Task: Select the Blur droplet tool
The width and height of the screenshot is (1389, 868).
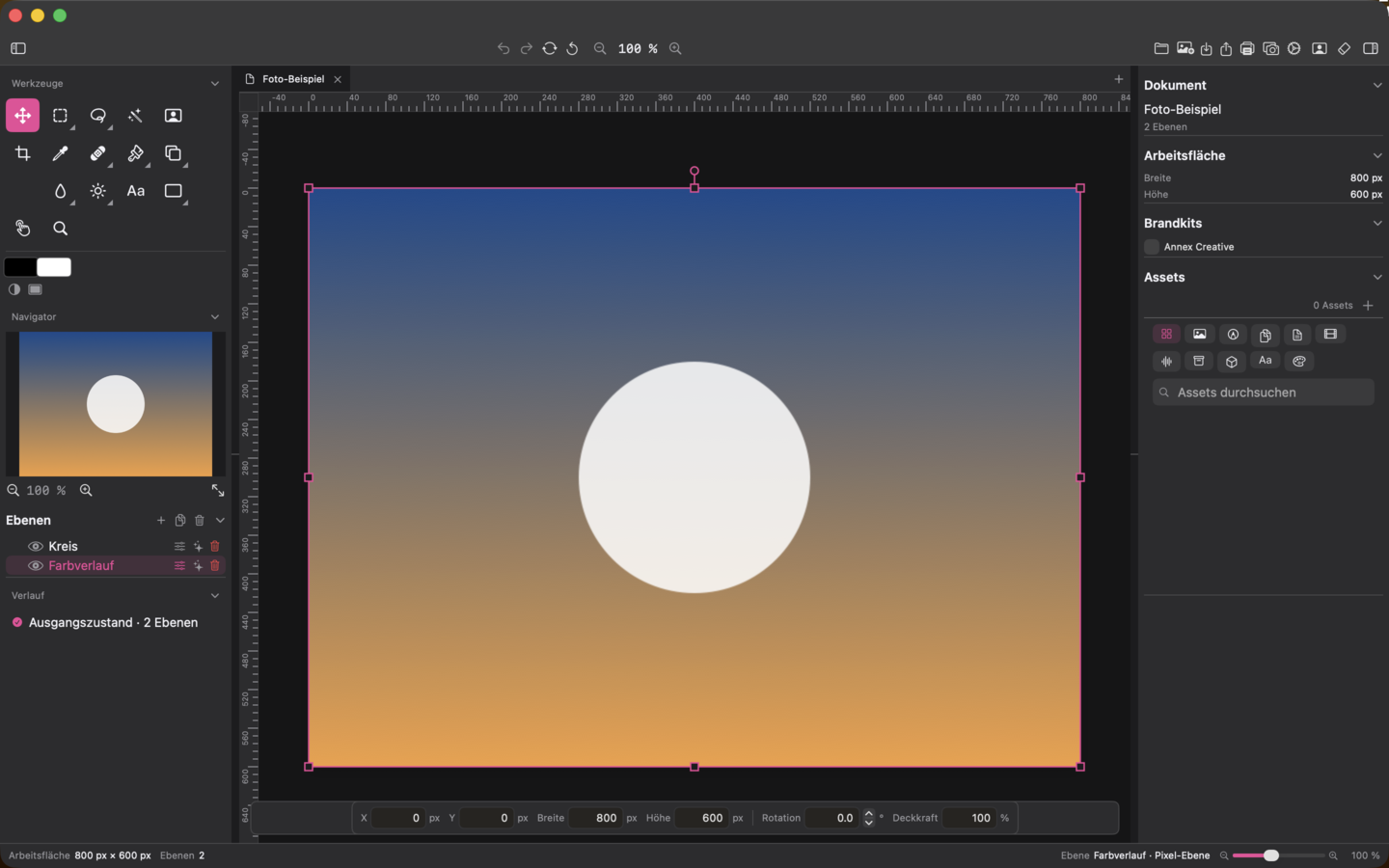Action: coord(61,191)
